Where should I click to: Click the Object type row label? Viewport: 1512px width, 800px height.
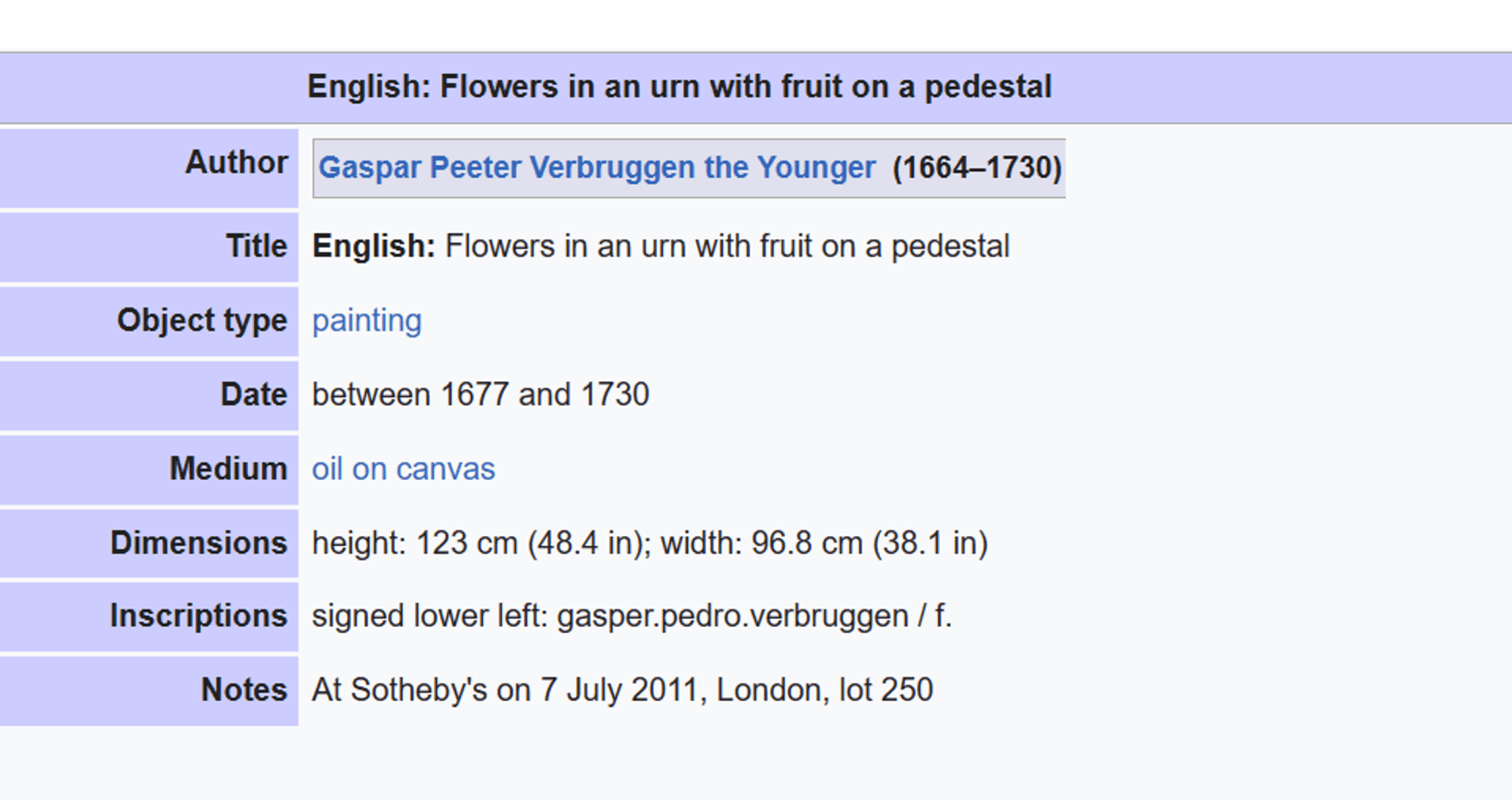click(x=202, y=321)
